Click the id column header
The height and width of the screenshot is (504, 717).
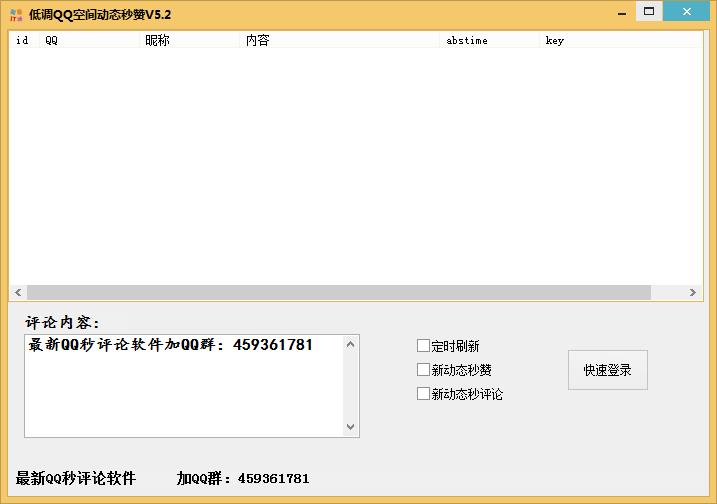click(x=24, y=40)
